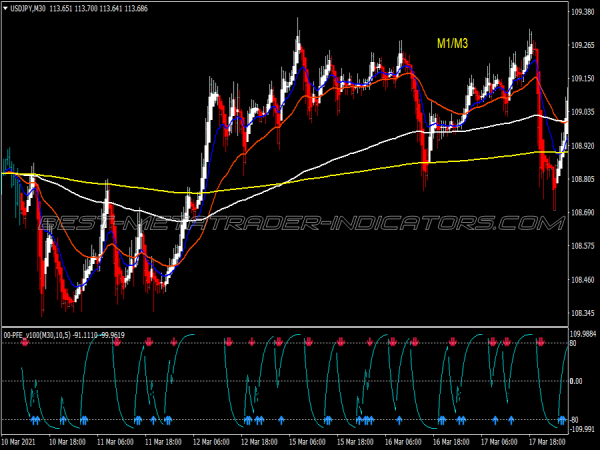Viewport: 600px width, 450px height.
Task: Click the 108.920 price axis label
Action: tap(582, 146)
